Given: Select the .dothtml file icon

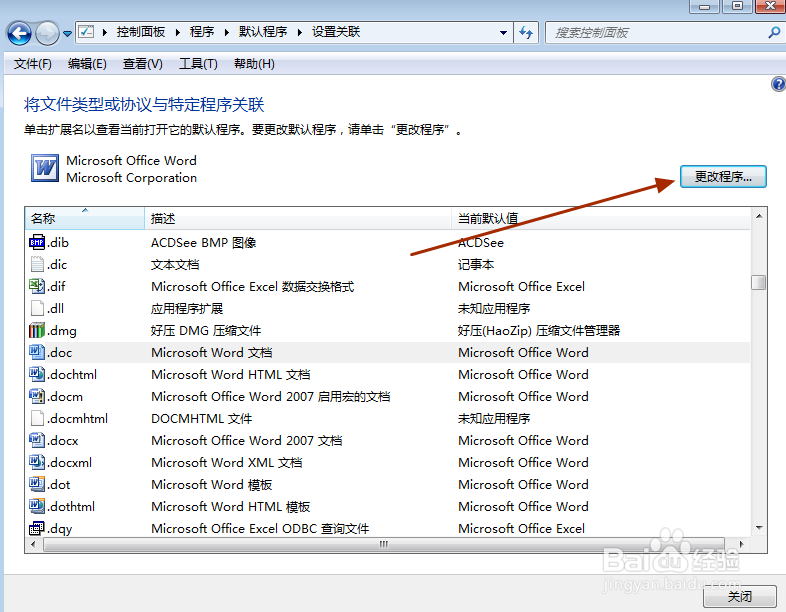Looking at the screenshot, I should (x=37, y=506).
